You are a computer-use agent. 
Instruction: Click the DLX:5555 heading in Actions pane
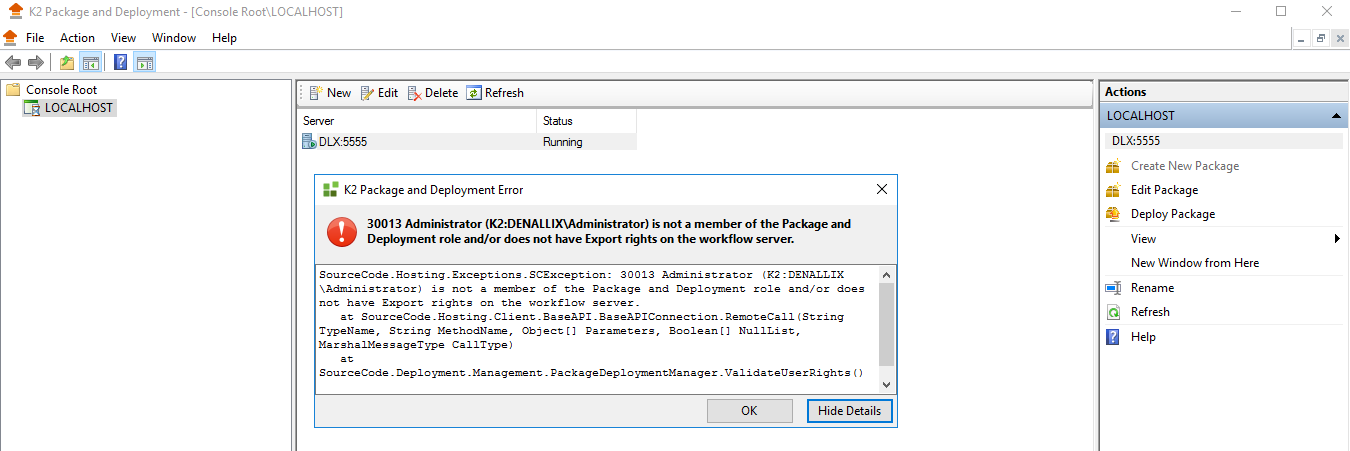[x=1224, y=141]
